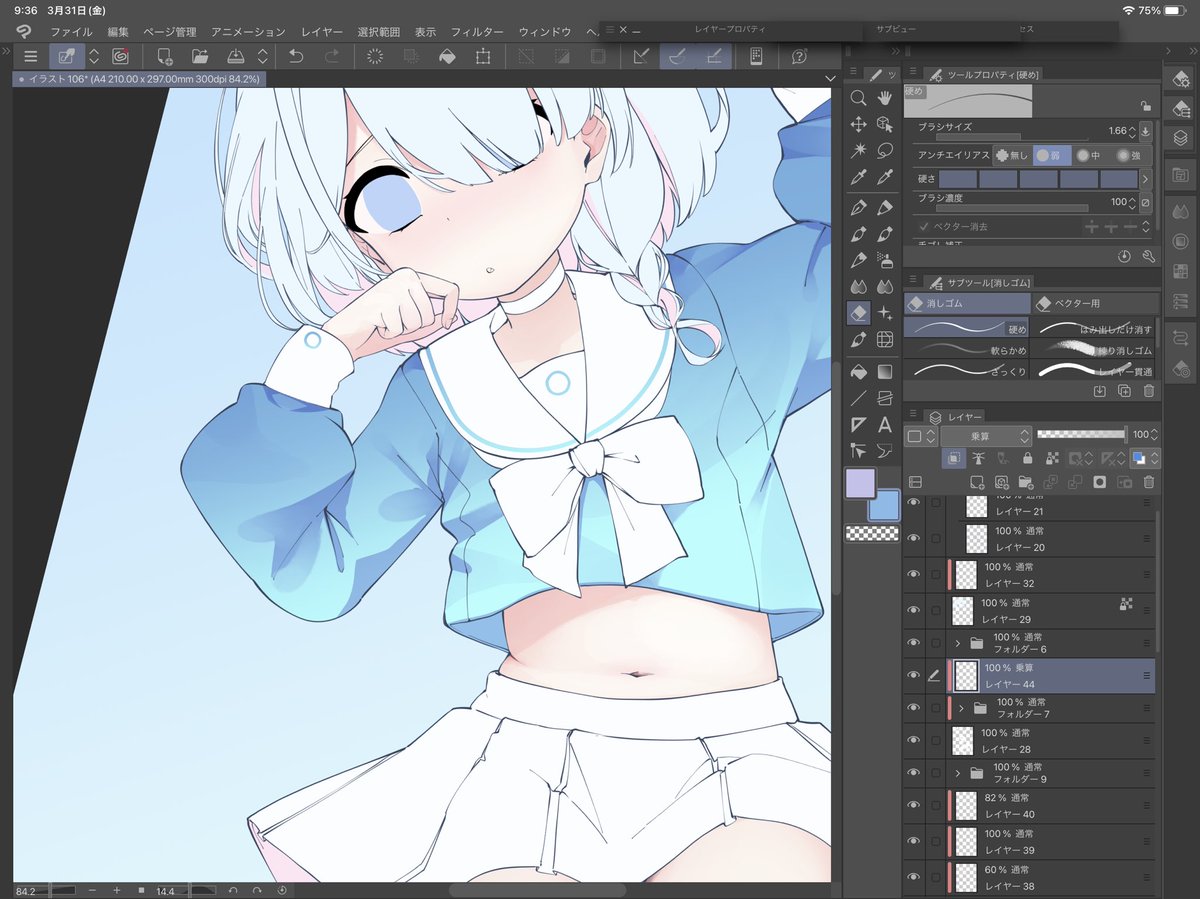Expand フォルダー 6 in layer list

point(957,643)
